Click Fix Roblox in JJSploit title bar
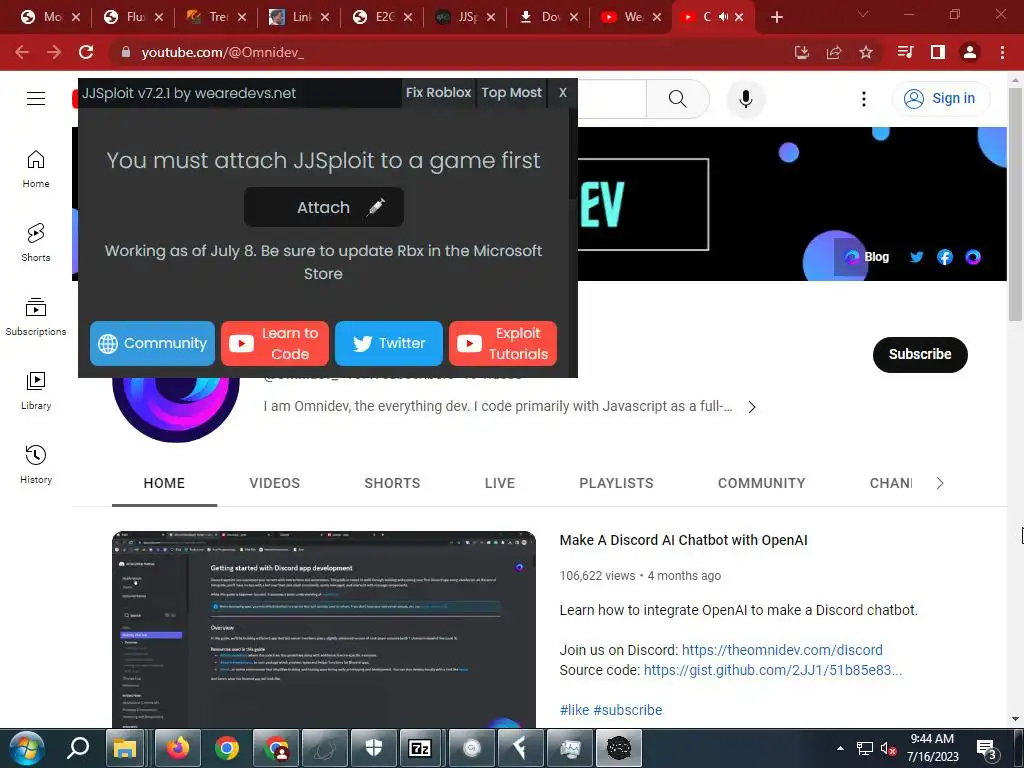Image resolution: width=1024 pixels, height=768 pixels. pyautogui.click(x=438, y=93)
